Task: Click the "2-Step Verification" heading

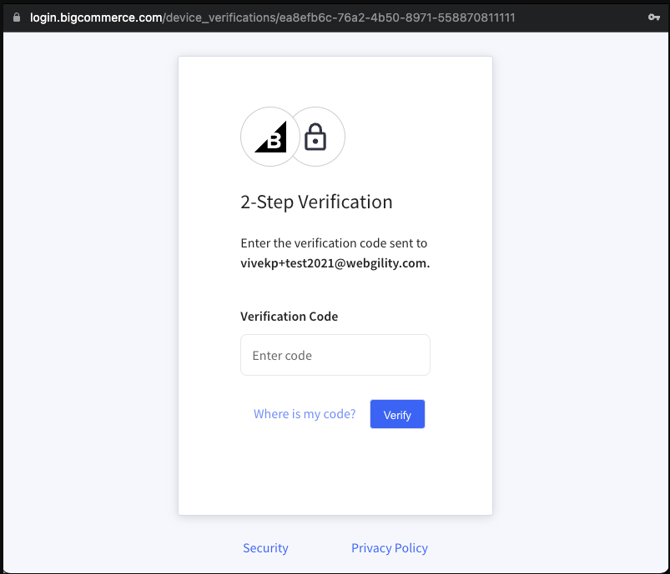Action: [316, 202]
